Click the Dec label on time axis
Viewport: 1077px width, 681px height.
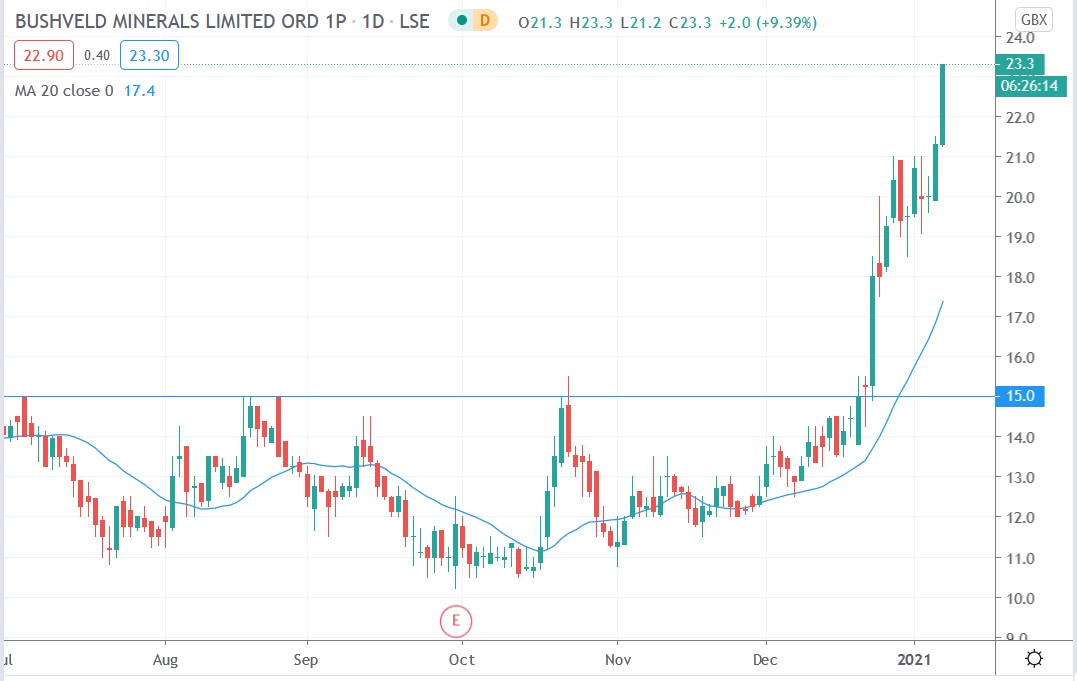pos(765,660)
